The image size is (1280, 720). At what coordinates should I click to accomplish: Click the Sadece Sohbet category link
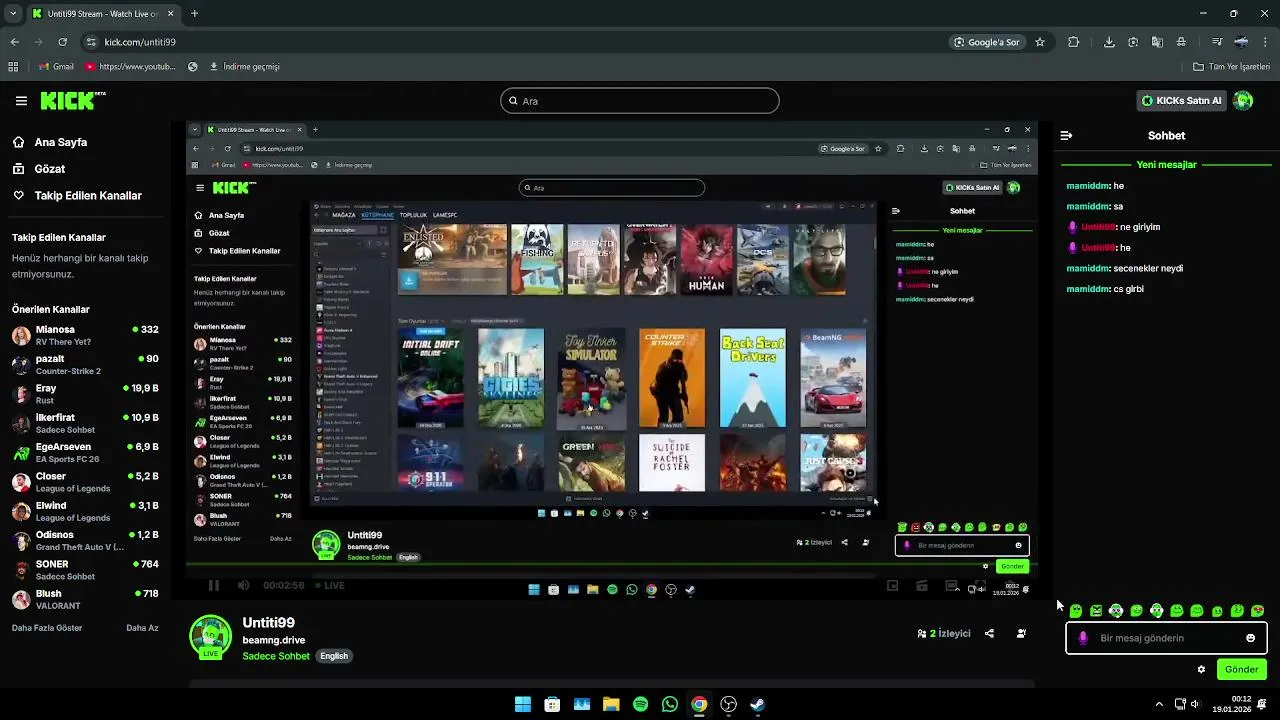point(276,656)
